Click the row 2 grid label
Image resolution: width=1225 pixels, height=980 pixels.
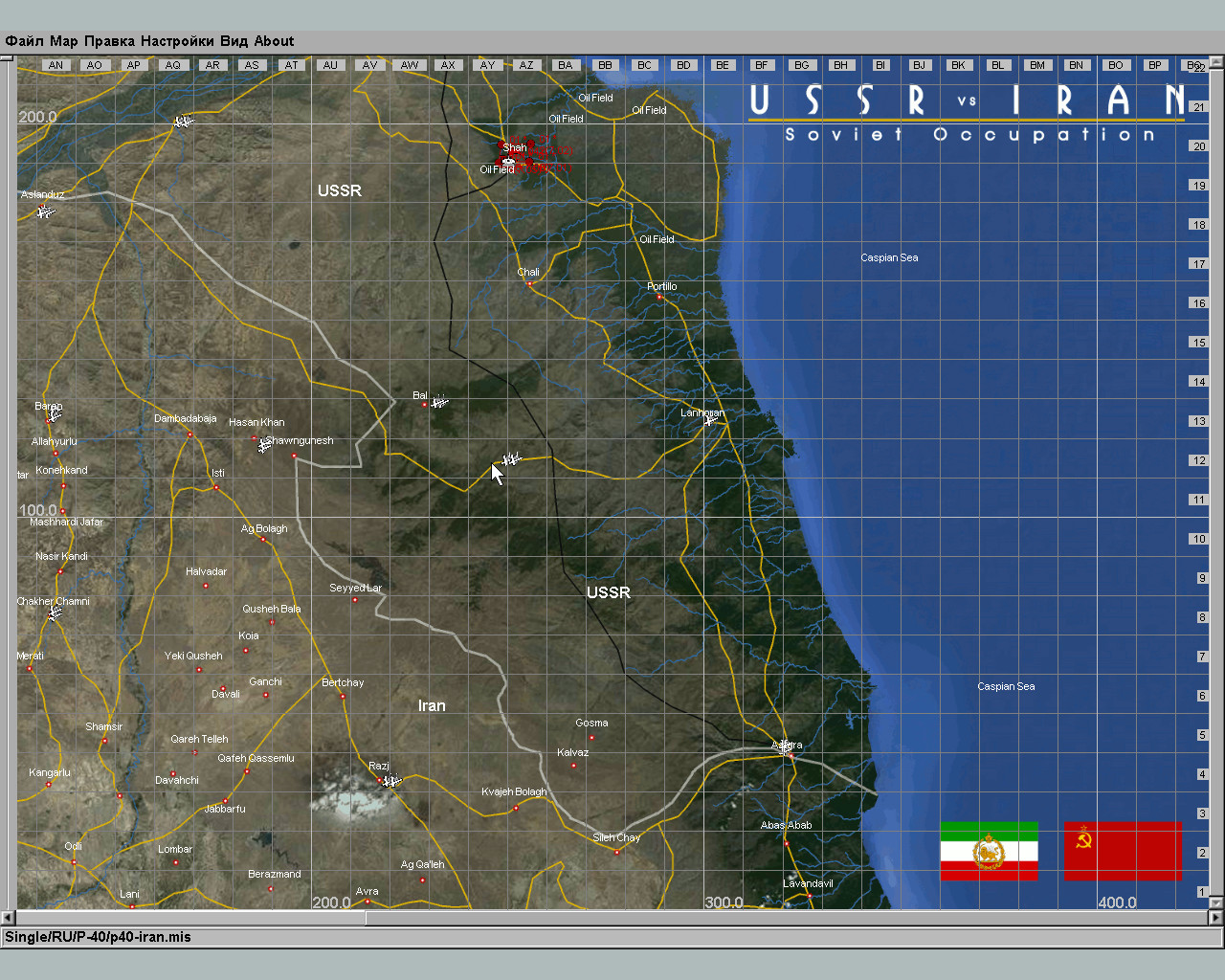tap(1202, 853)
